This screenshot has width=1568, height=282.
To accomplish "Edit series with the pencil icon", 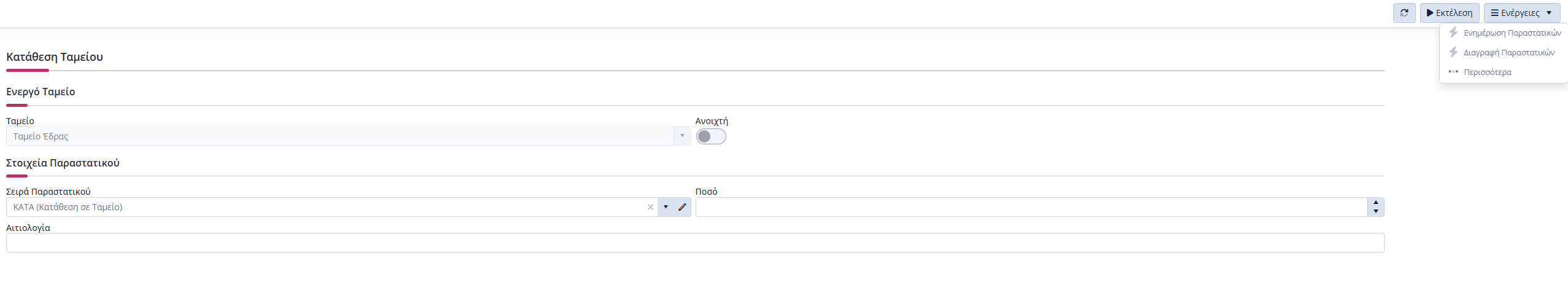I will tap(682, 207).
